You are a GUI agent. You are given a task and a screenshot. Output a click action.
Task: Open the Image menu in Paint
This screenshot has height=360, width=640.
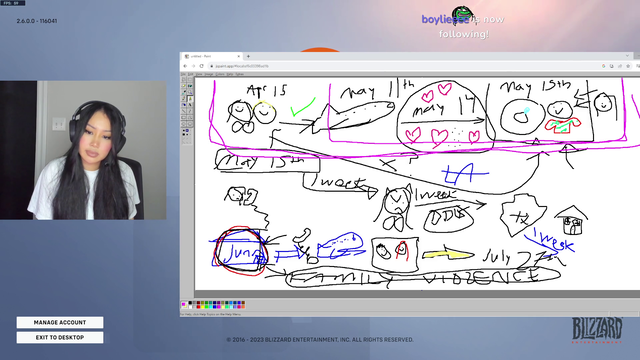click(x=209, y=74)
